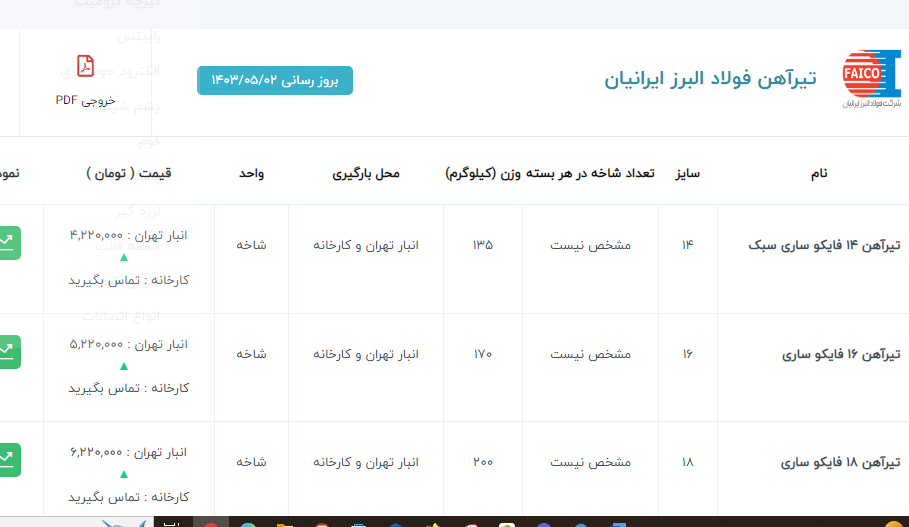
Task: Click the بروز رسانی ۱۴۰۳/۰۵/۰۲ update badge
Action: [275, 80]
